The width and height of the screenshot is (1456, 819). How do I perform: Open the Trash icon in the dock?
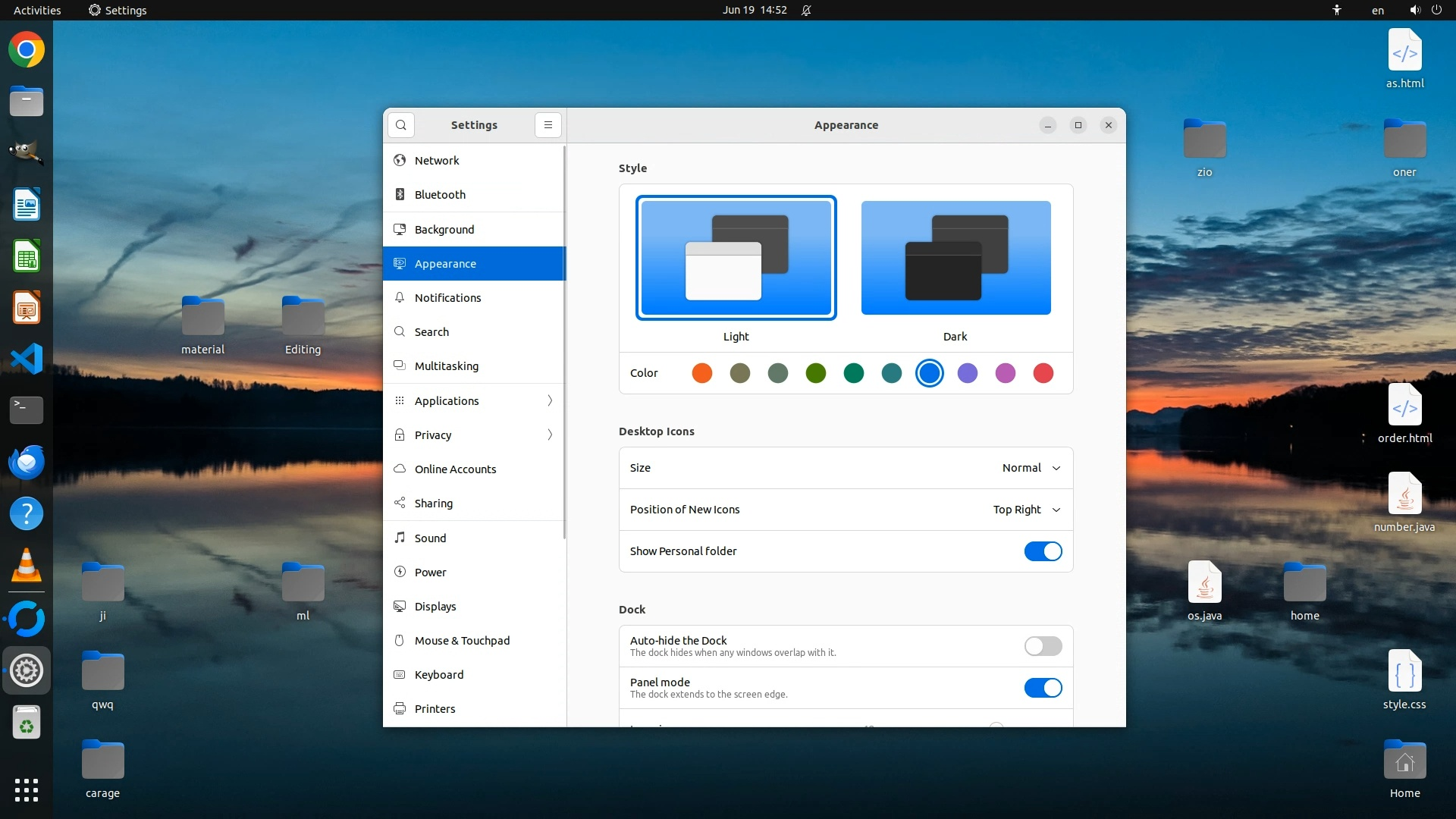27,723
